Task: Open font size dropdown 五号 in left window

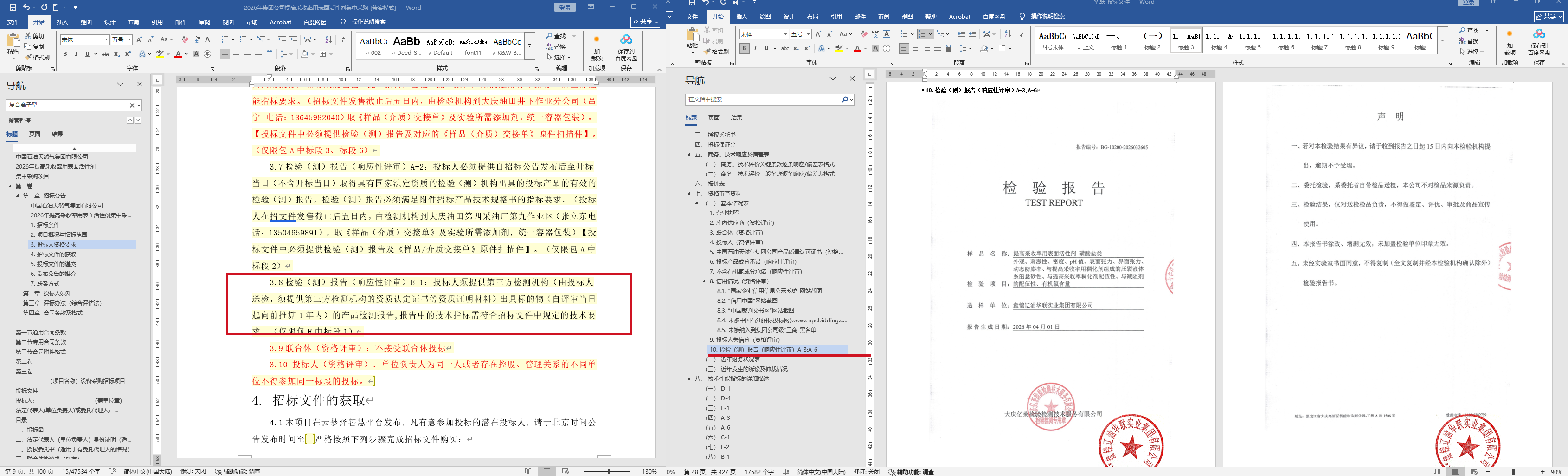Action: tap(129, 39)
